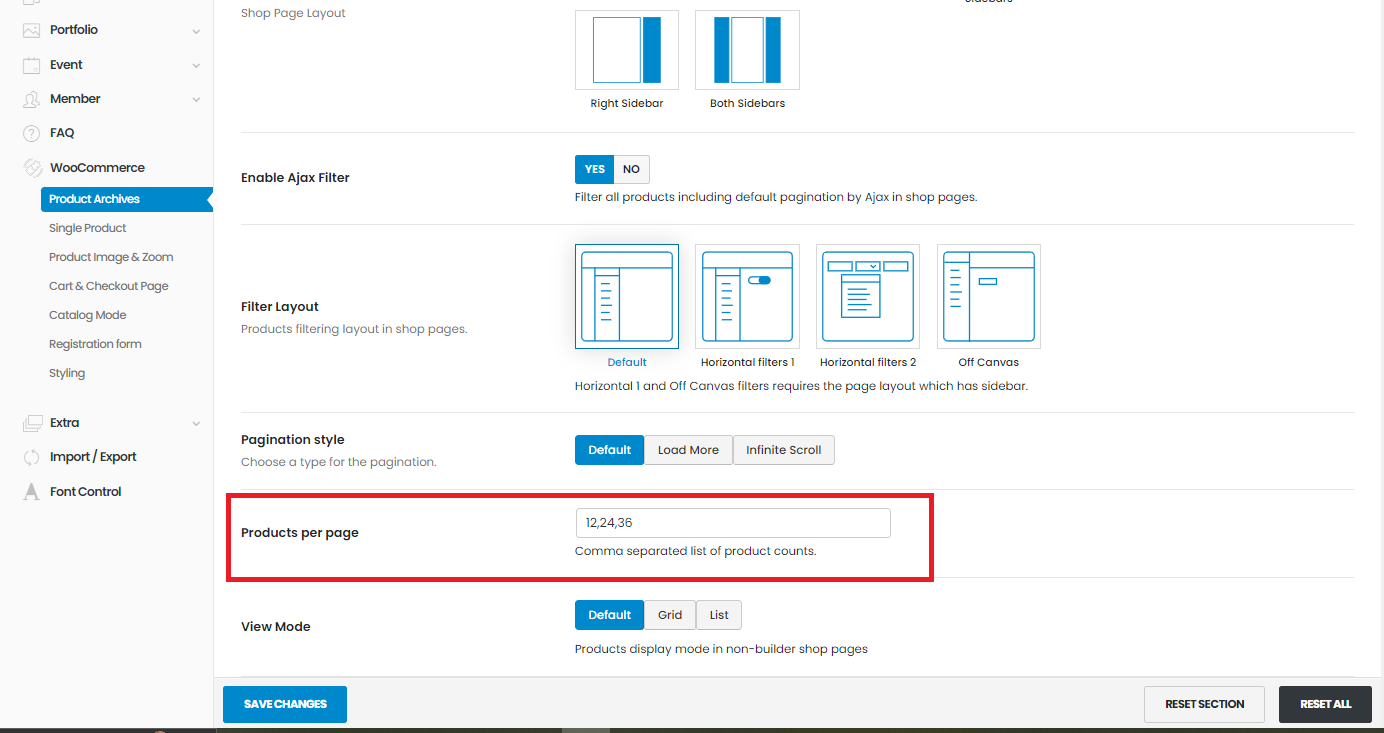
Task: Click the Event calendar icon
Action: (x=32, y=65)
